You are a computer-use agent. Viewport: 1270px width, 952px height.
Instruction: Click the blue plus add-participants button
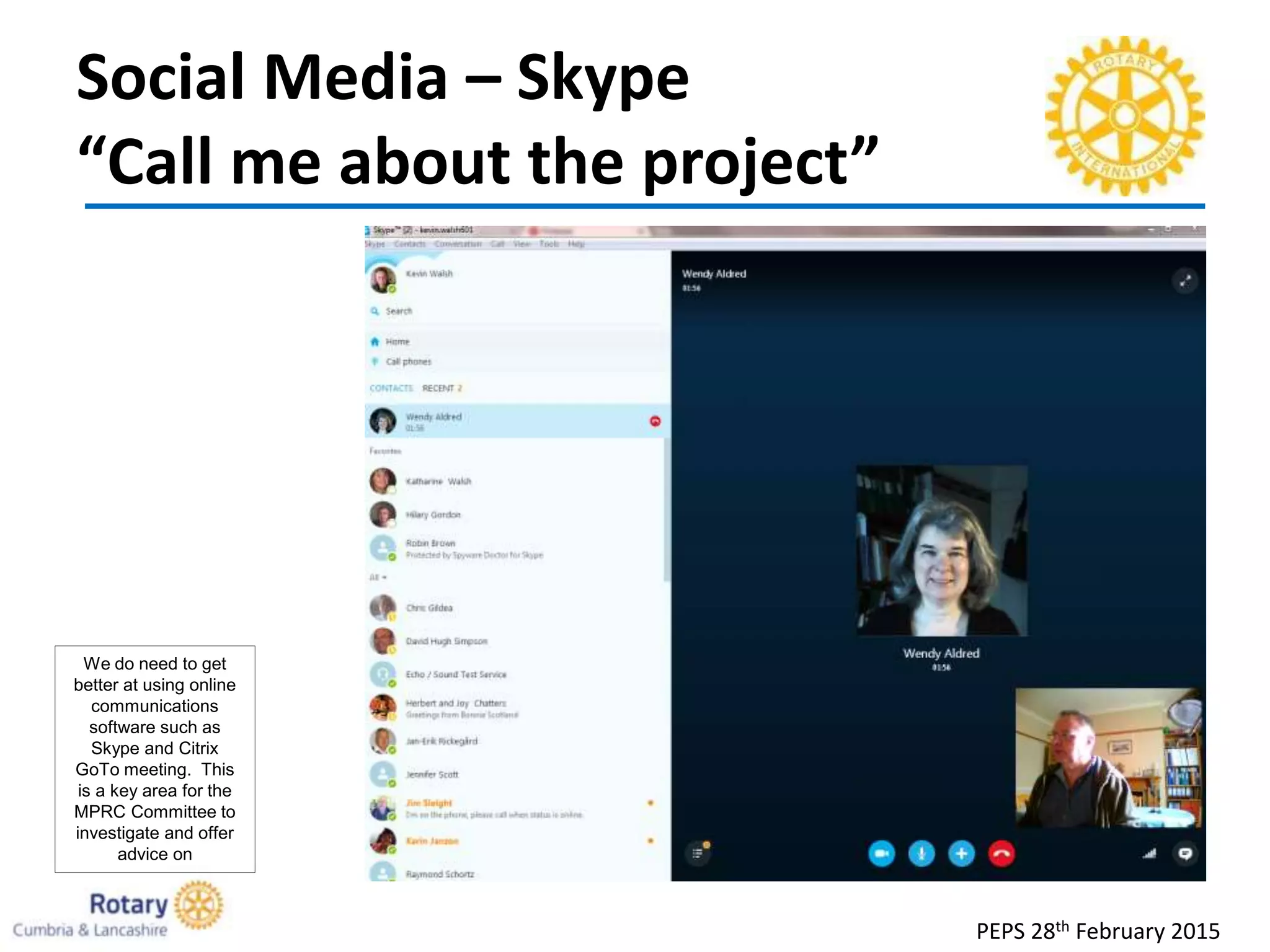[961, 854]
